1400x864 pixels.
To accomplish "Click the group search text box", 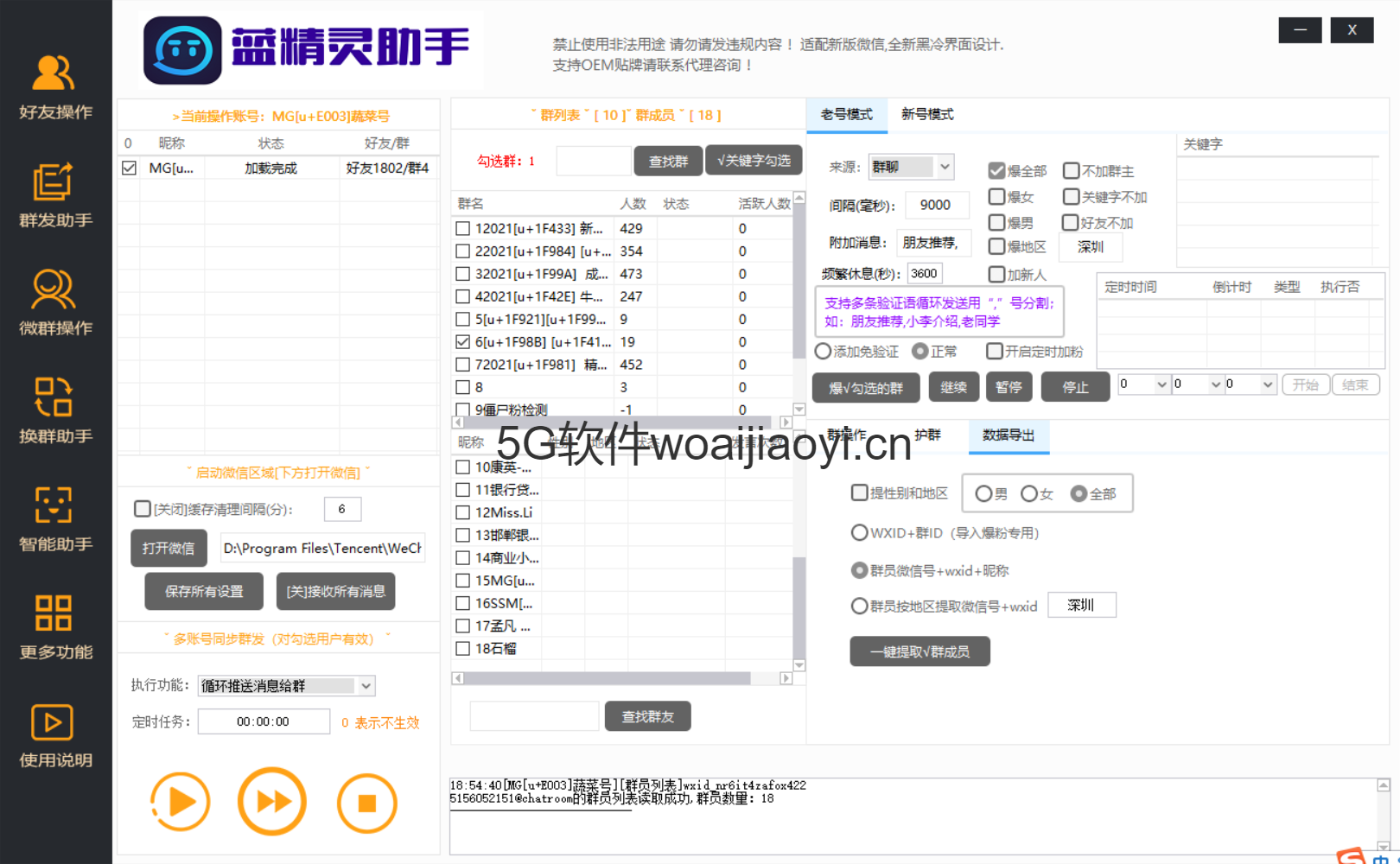I will pos(594,161).
